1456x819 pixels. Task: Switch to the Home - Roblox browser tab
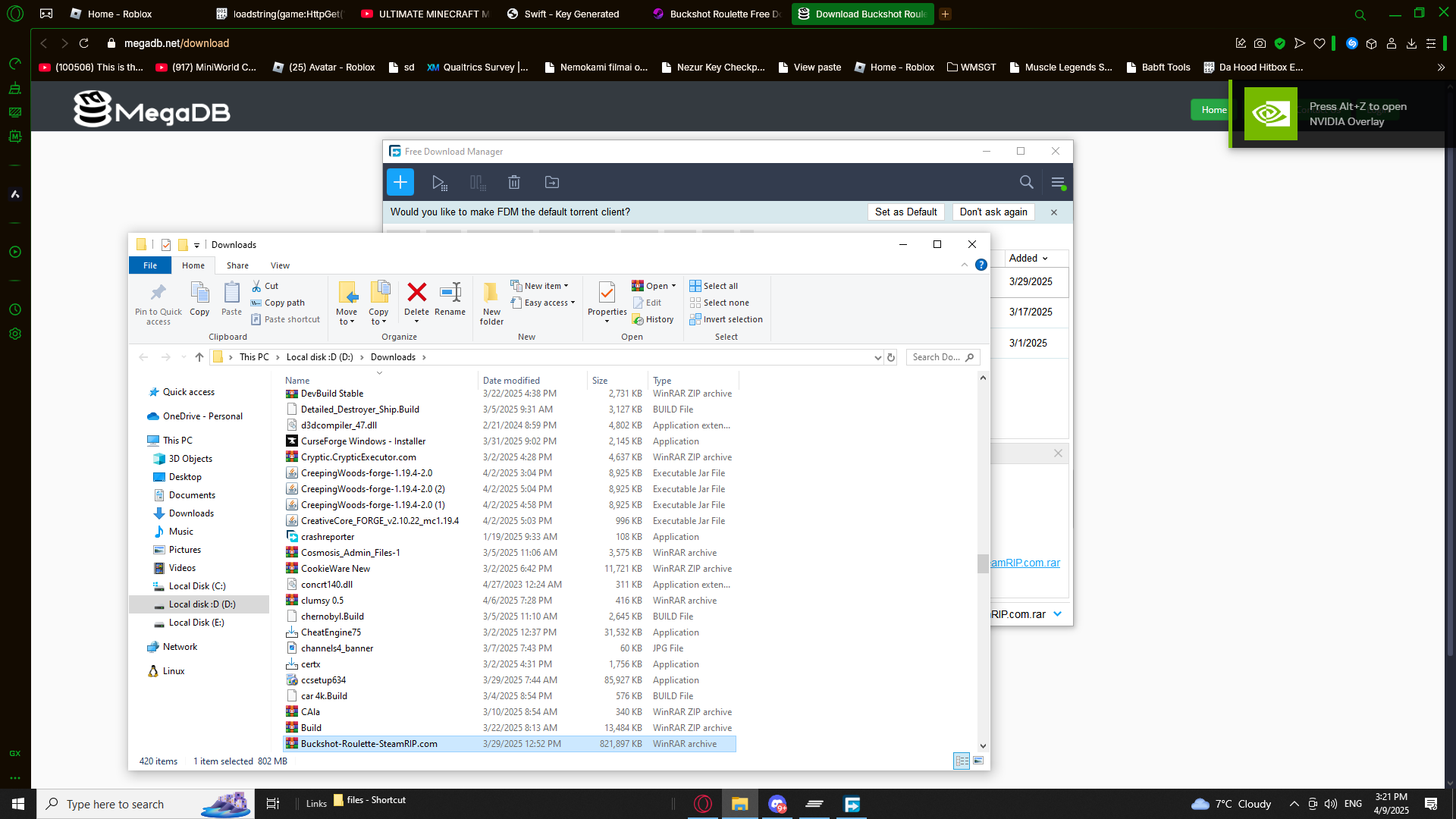click(120, 14)
